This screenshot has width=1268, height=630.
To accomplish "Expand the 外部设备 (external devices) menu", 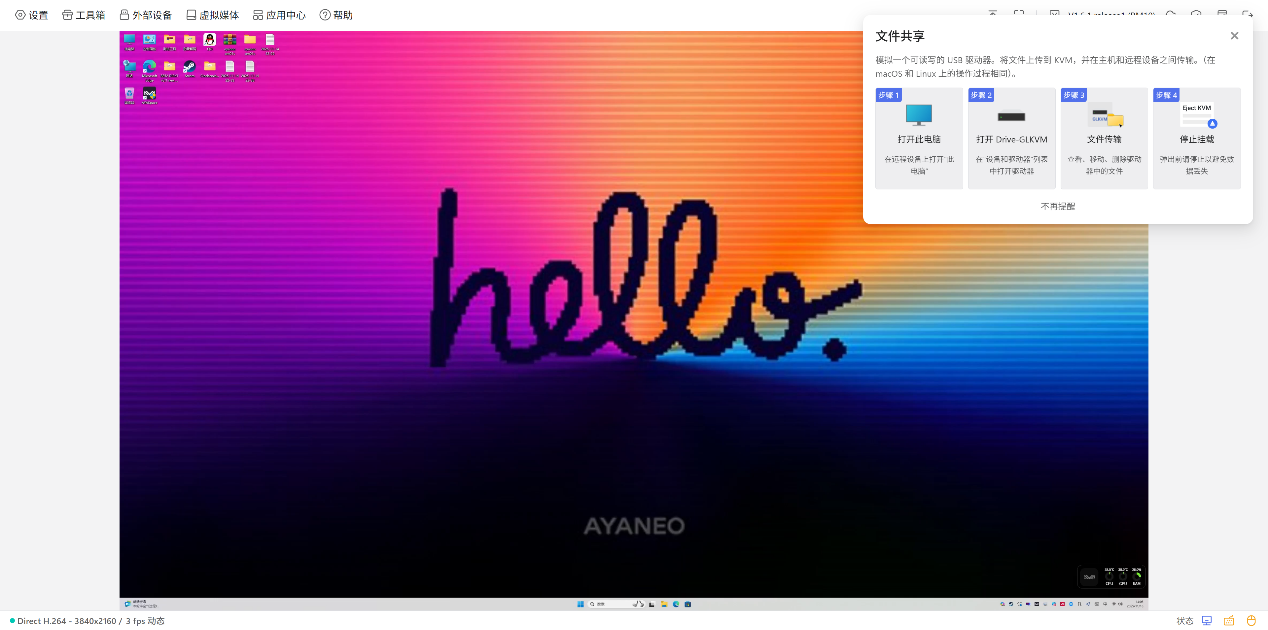I will (x=145, y=15).
